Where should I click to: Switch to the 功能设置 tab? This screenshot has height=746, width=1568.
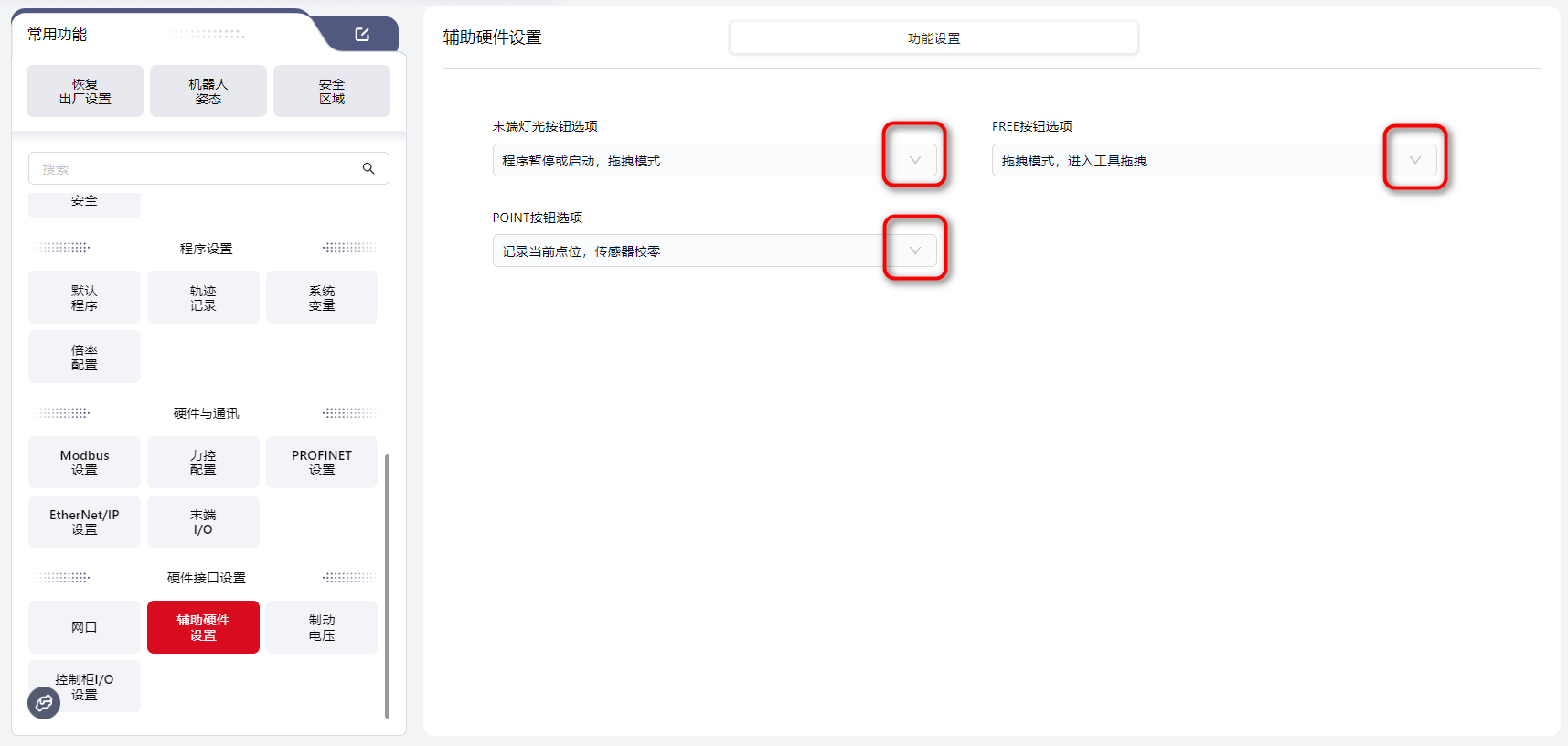tap(933, 38)
